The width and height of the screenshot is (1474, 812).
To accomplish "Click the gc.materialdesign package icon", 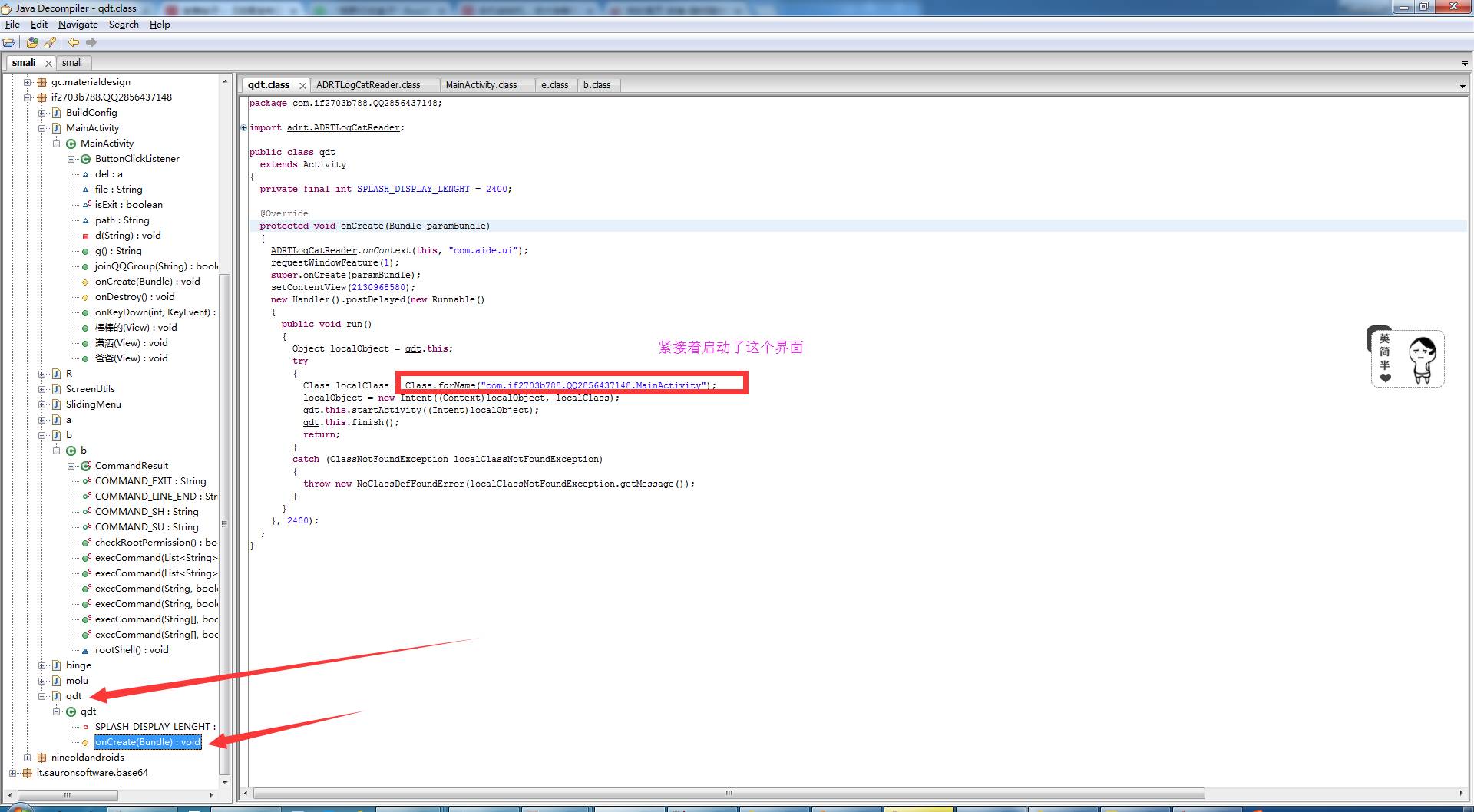I will pos(41,82).
